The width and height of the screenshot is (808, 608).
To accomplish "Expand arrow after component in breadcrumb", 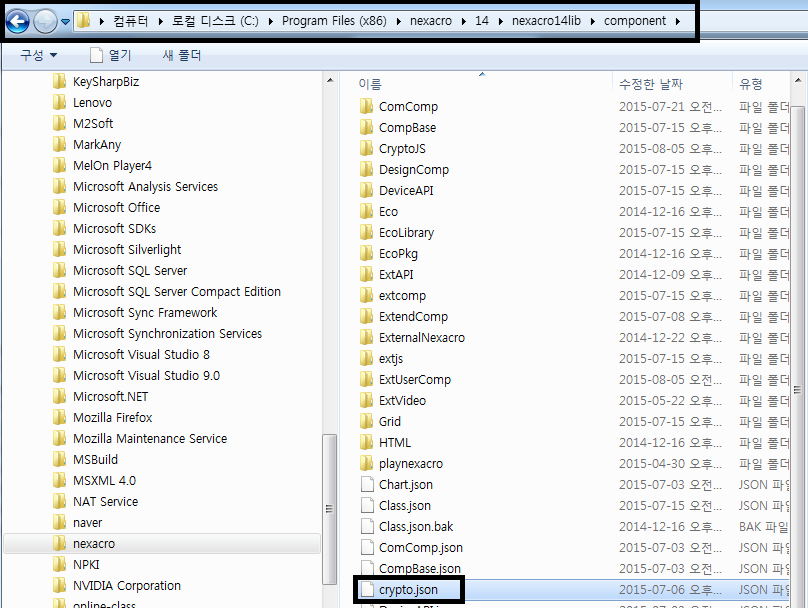I will pos(678,21).
